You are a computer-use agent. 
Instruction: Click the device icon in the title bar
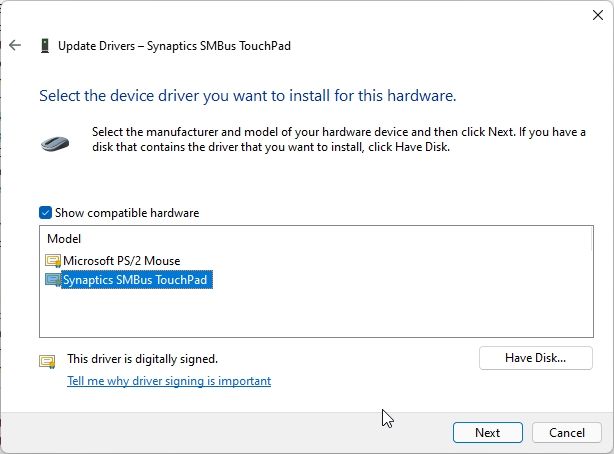click(44, 46)
